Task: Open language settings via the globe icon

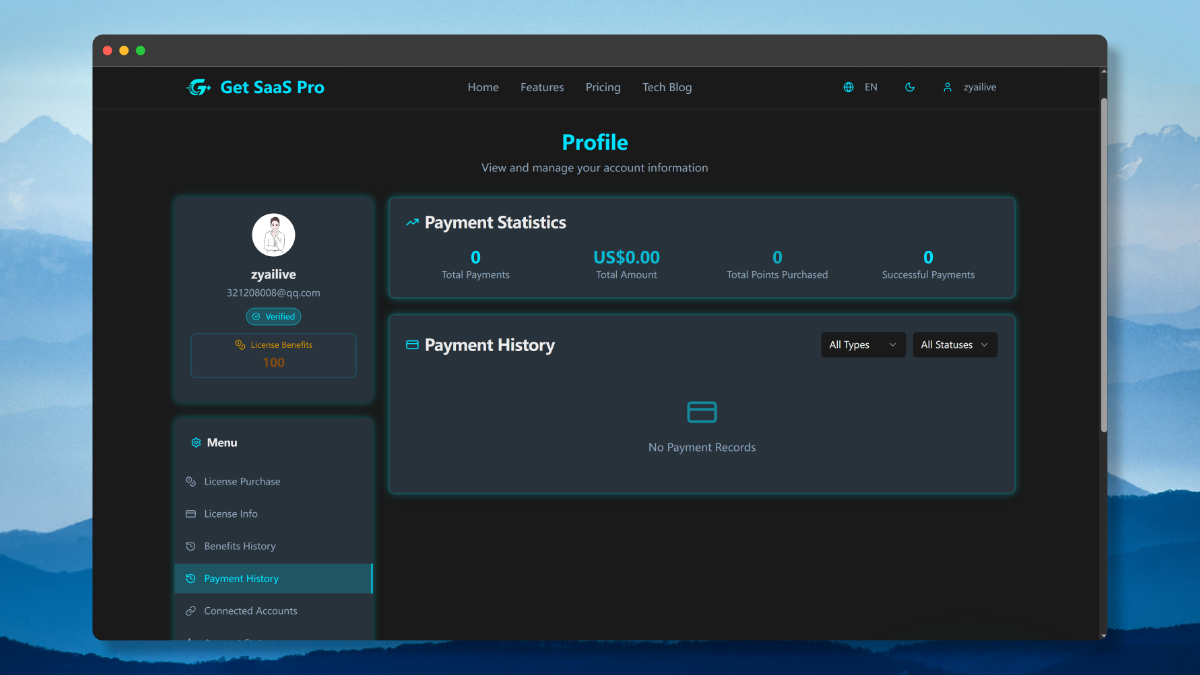Action: click(849, 87)
